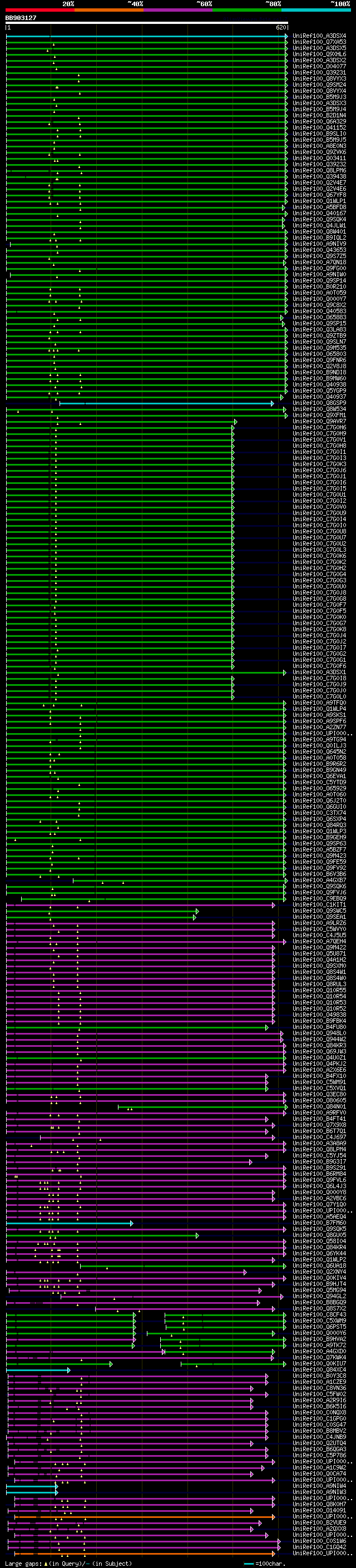Select the UniRef100_Q40937 label
Image resolution: width=356 pixels, height=1568 pixels.
(319, 397)
